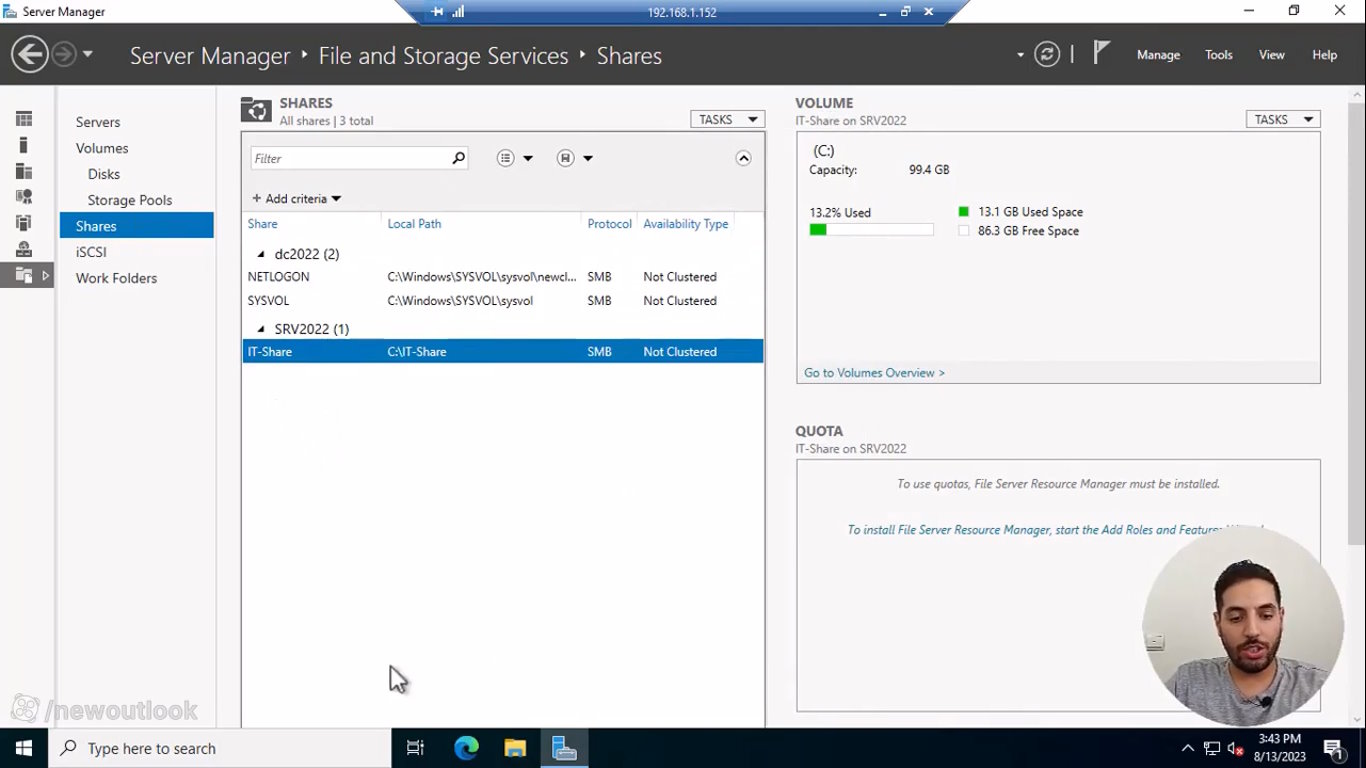Viewport: 1366px width, 768px height.
Task: Click the magnifier icon in the Filter box
Action: coord(458,158)
